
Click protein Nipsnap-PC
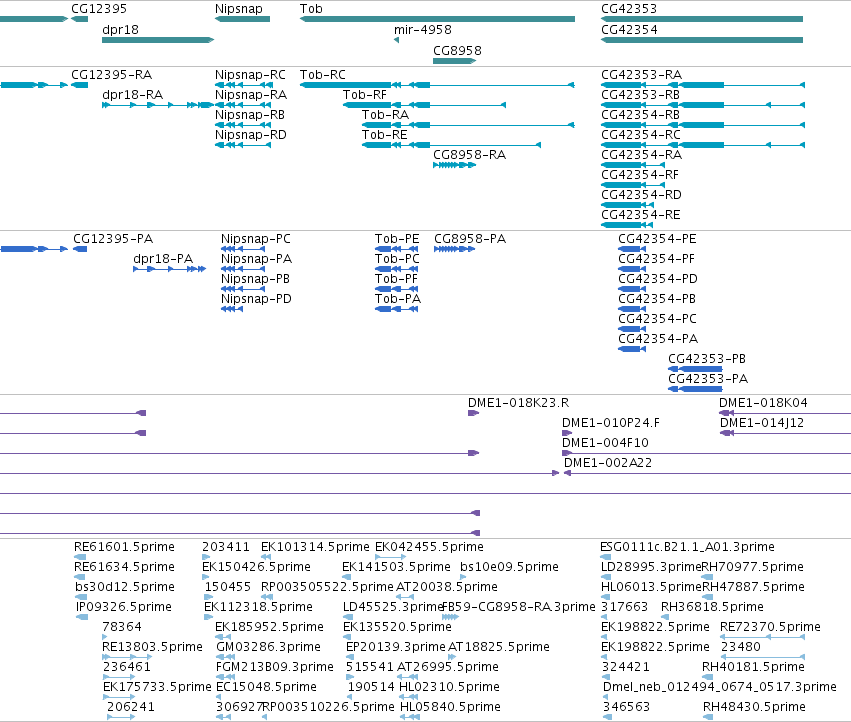coord(256,239)
